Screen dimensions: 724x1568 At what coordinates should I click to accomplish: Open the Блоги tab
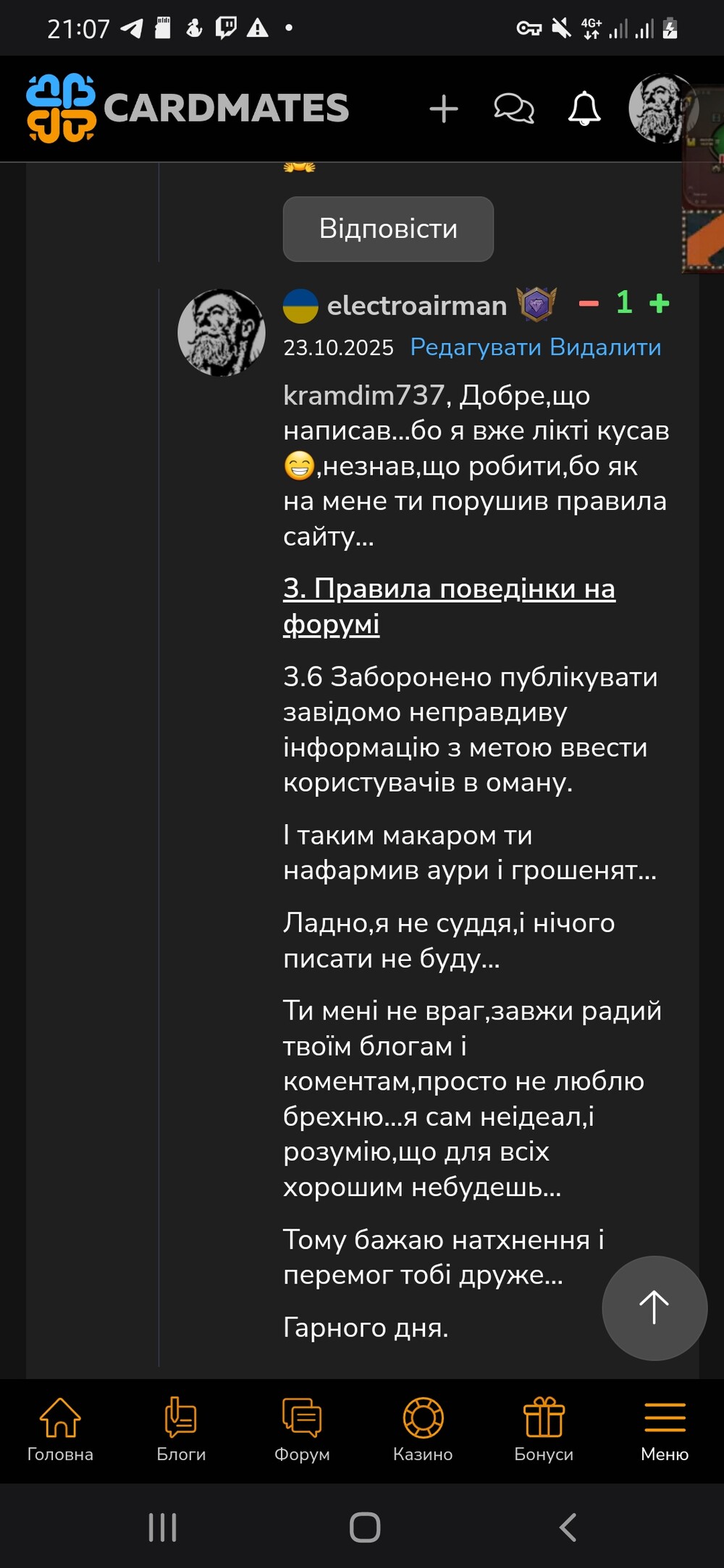181,1430
